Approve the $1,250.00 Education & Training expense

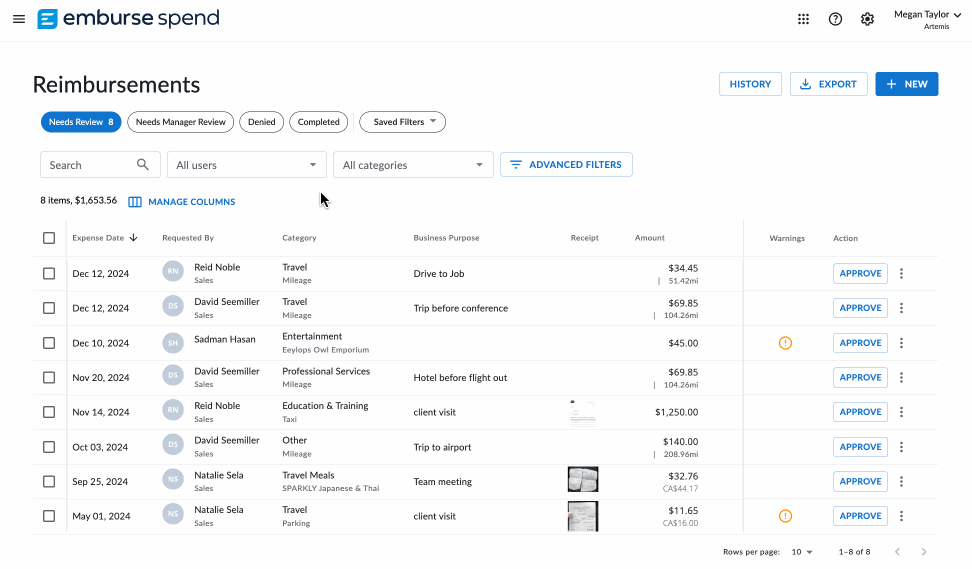(860, 412)
